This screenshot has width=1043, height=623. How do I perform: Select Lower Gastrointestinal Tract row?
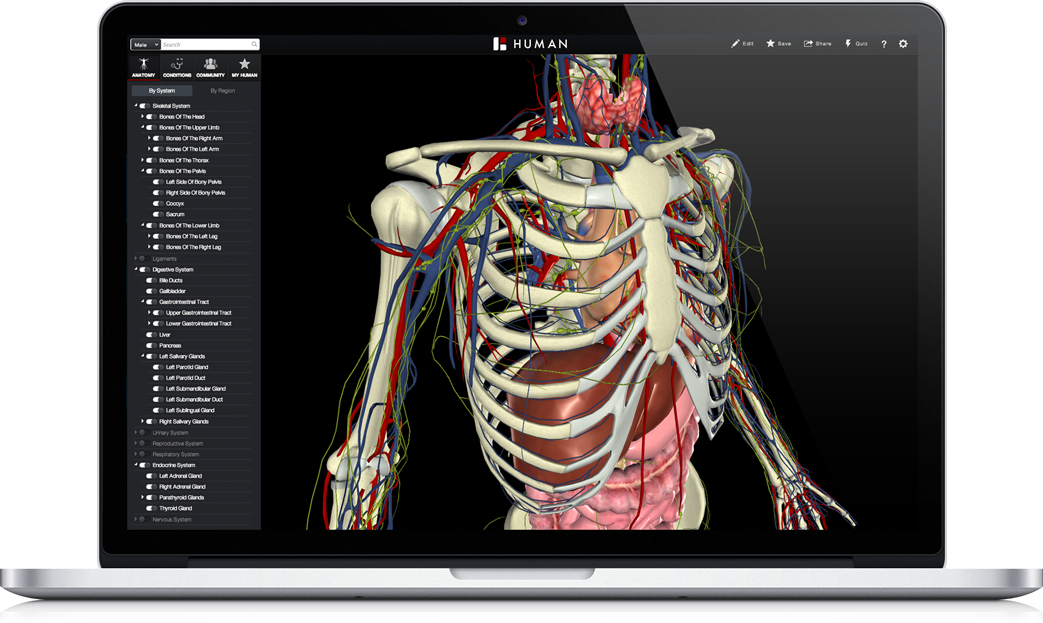198,324
